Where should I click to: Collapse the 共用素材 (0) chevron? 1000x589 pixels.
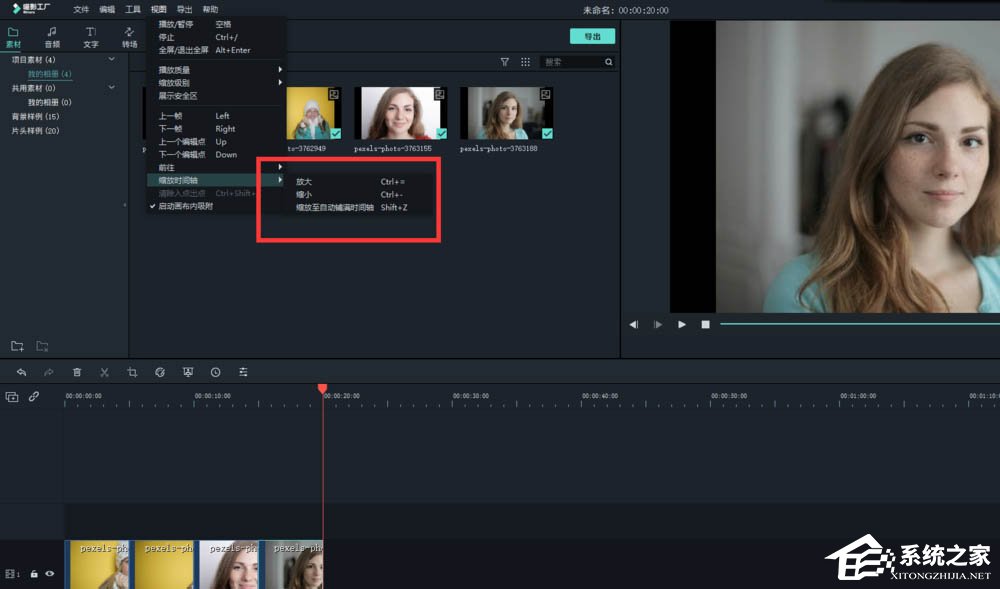[x=112, y=87]
